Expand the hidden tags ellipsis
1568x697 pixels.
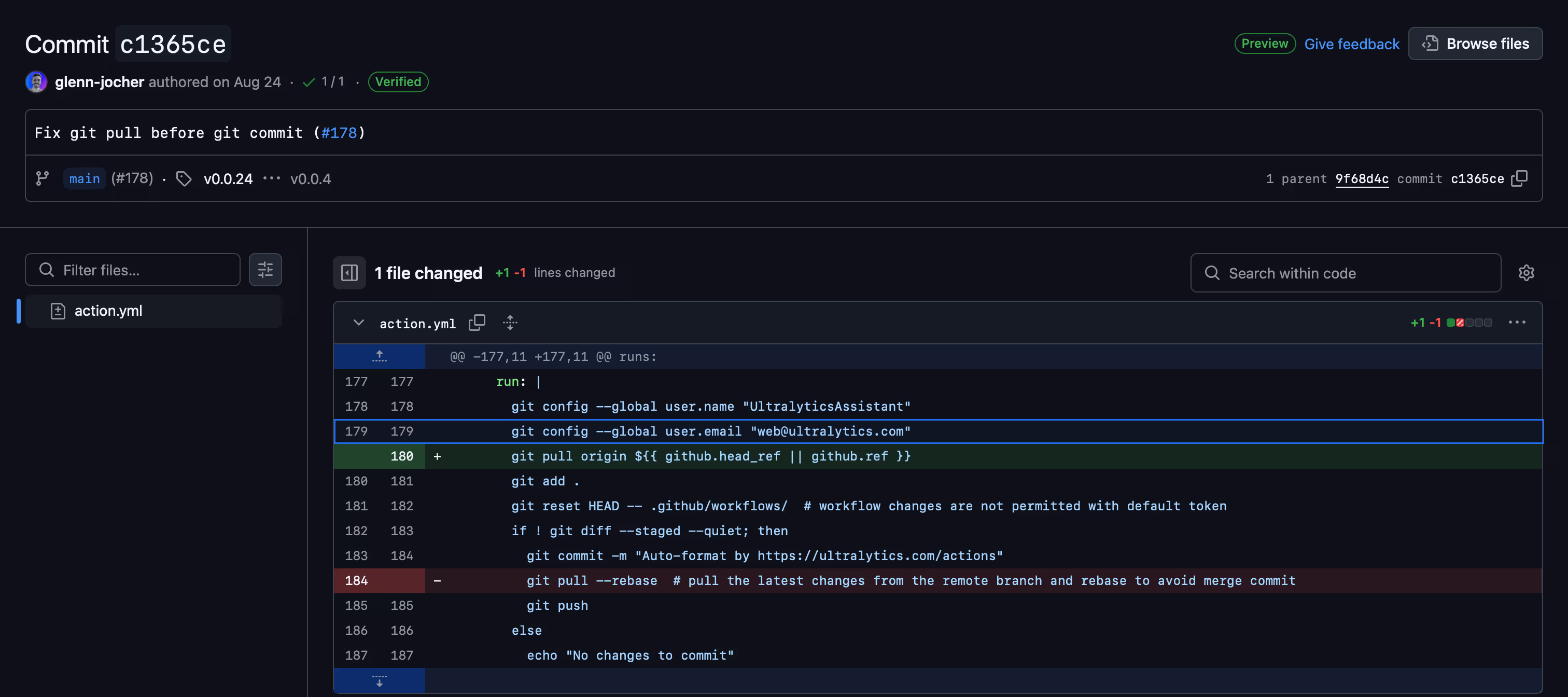pos(272,178)
